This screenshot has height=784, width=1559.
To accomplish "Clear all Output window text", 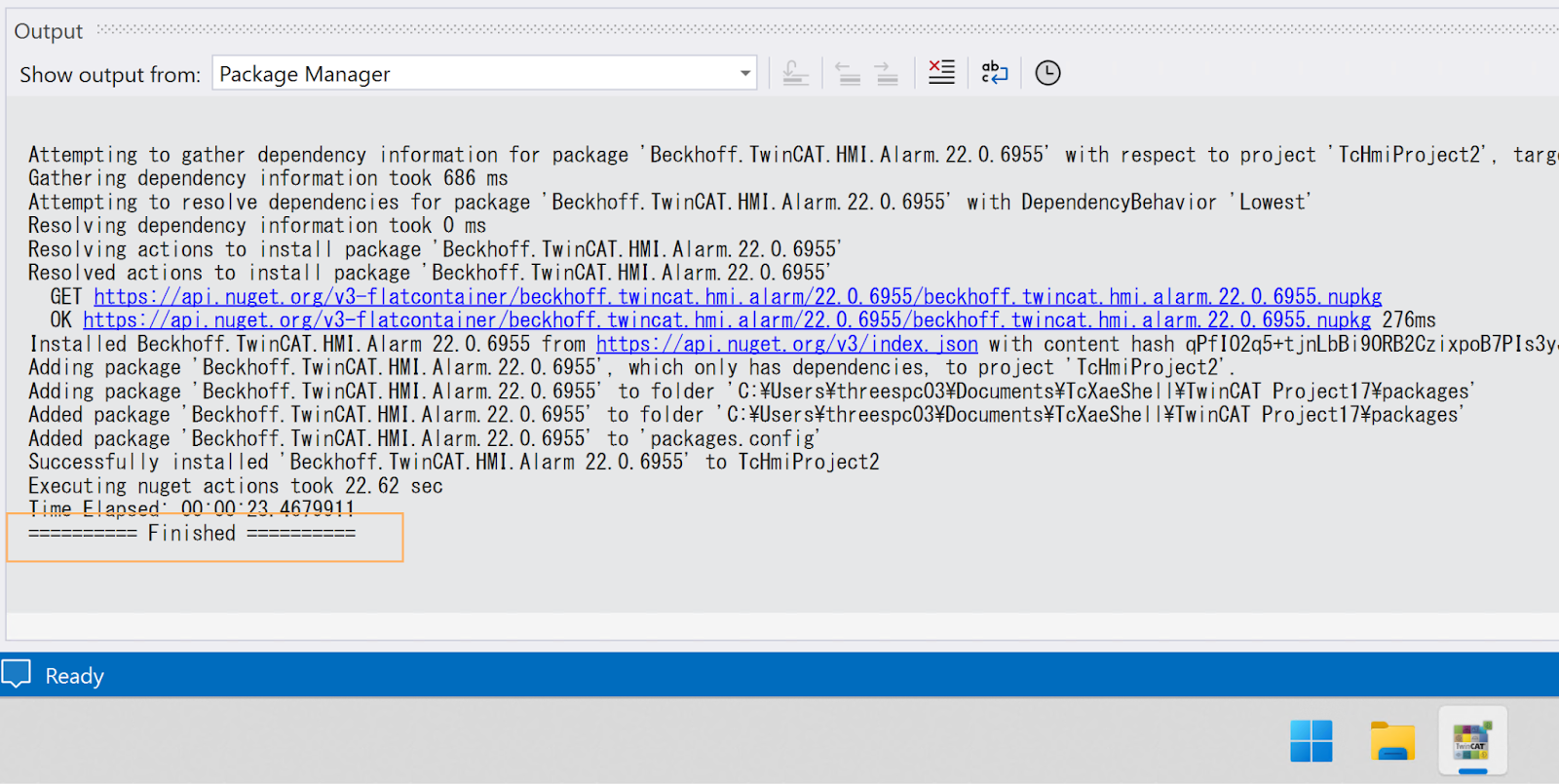I will (x=941, y=72).
